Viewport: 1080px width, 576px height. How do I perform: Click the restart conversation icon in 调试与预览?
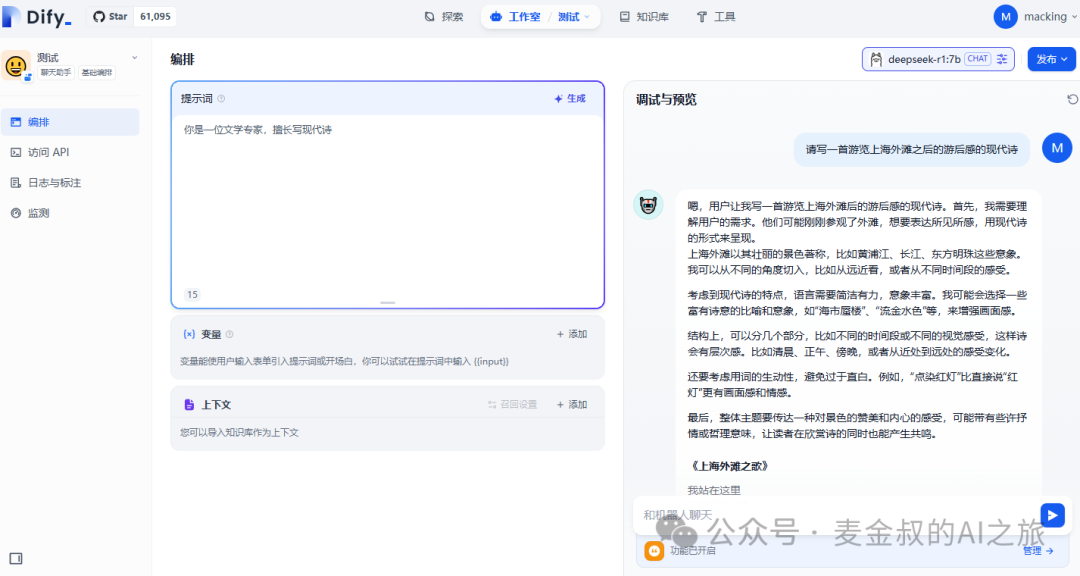tap(1072, 99)
